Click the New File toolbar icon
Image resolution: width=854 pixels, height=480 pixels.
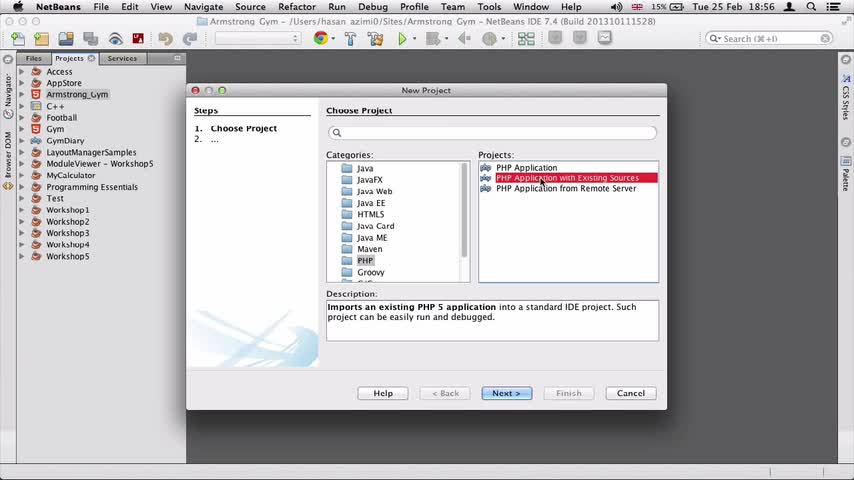(17, 39)
